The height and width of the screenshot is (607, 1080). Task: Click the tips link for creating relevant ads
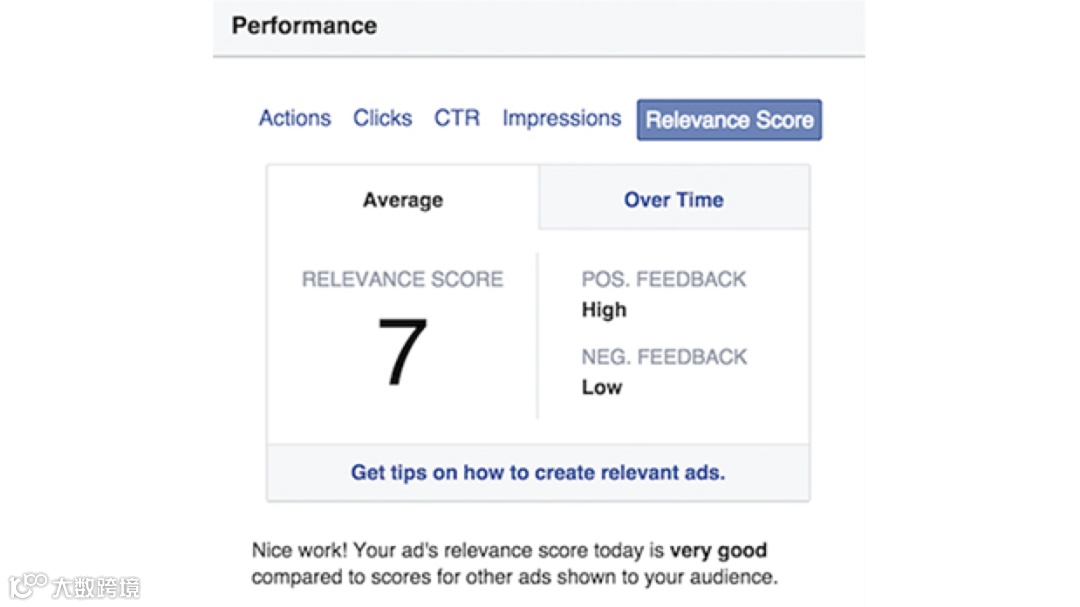pyautogui.click(x=537, y=472)
